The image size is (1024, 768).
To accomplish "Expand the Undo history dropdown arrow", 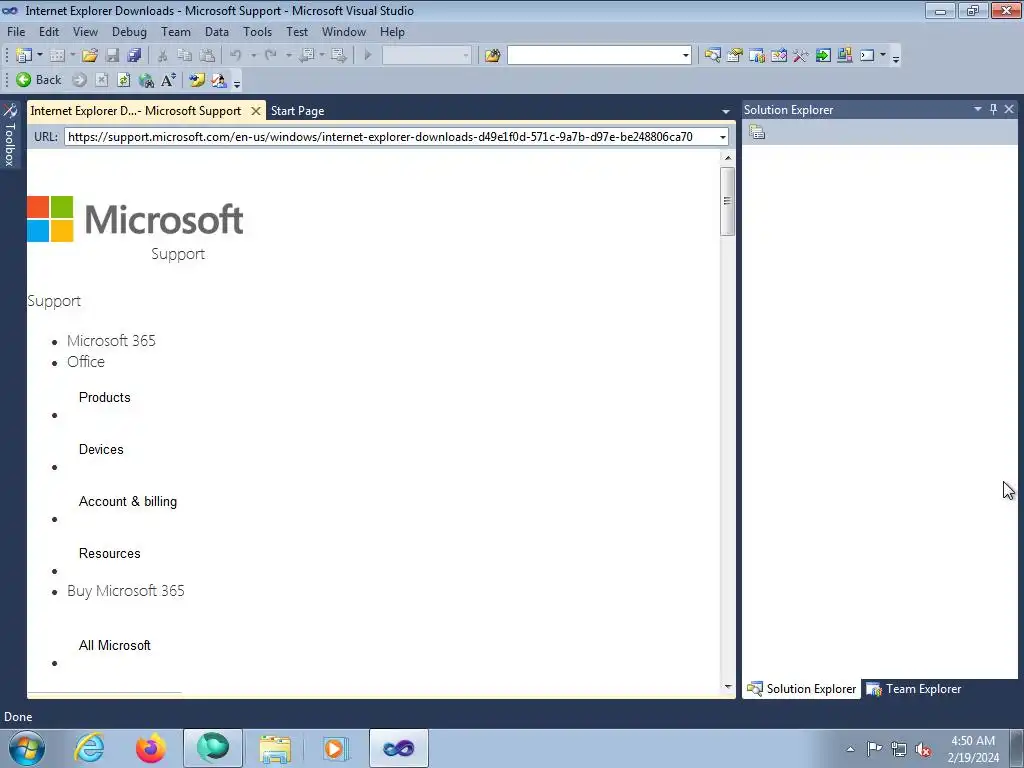I will [x=253, y=56].
